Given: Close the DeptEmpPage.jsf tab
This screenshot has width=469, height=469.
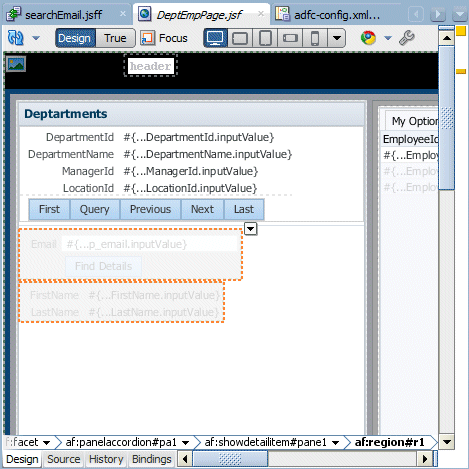Looking at the screenshot, I should tap(261, 14).
